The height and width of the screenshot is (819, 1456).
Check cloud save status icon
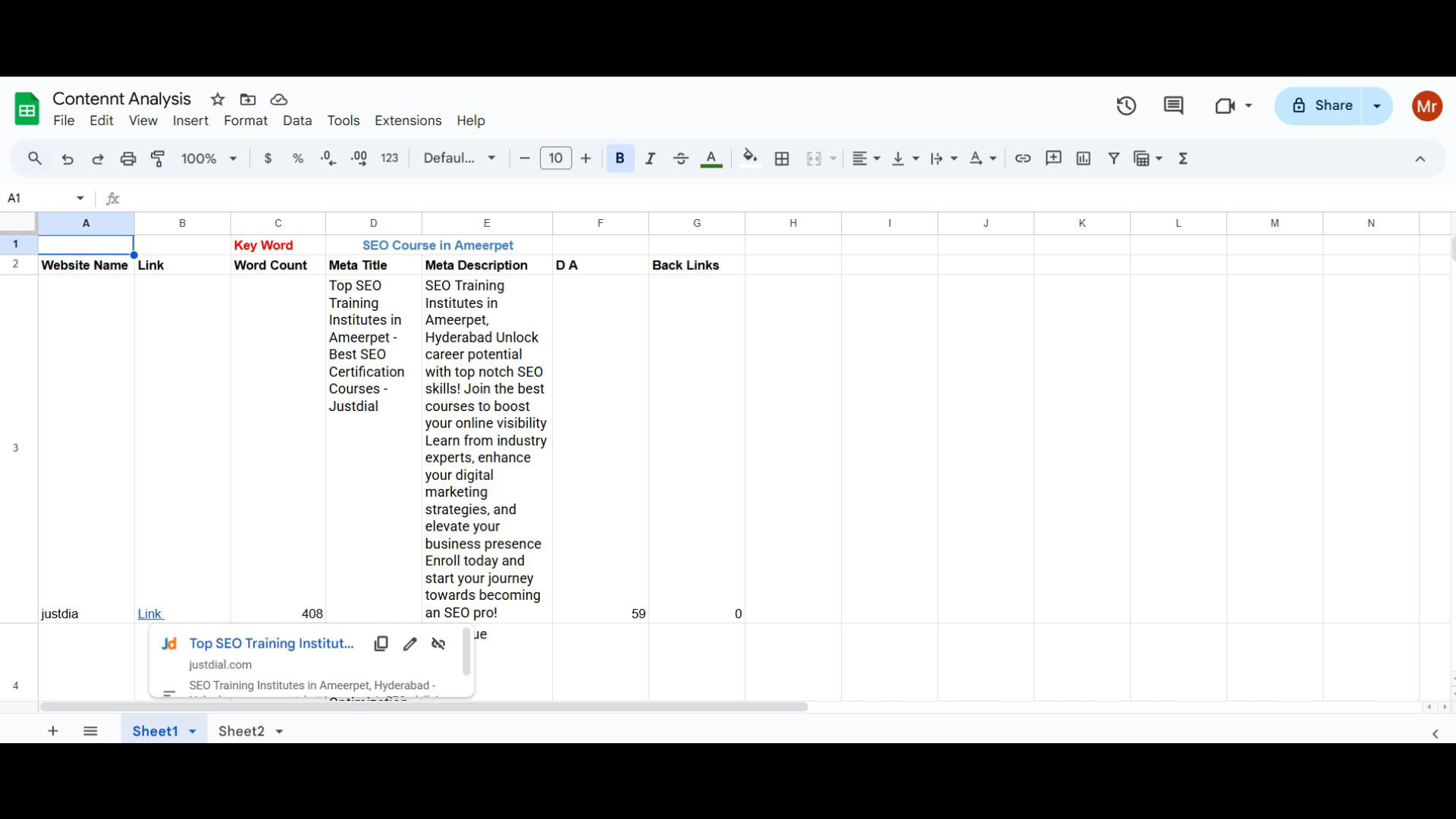(279, 99)
